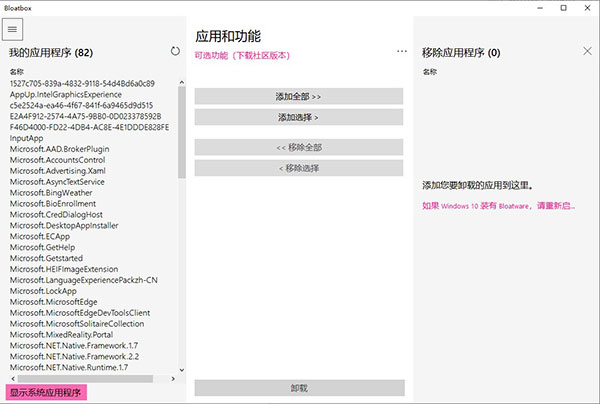Open the 如果 Windows 10 装有 Bloatware link
The image size is (600, 404).
[498, 205]
